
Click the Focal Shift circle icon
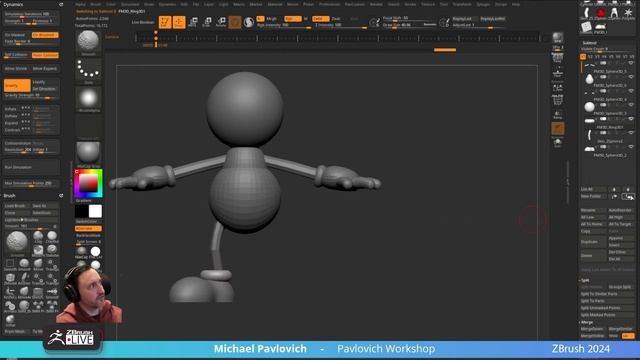point(374,23)
